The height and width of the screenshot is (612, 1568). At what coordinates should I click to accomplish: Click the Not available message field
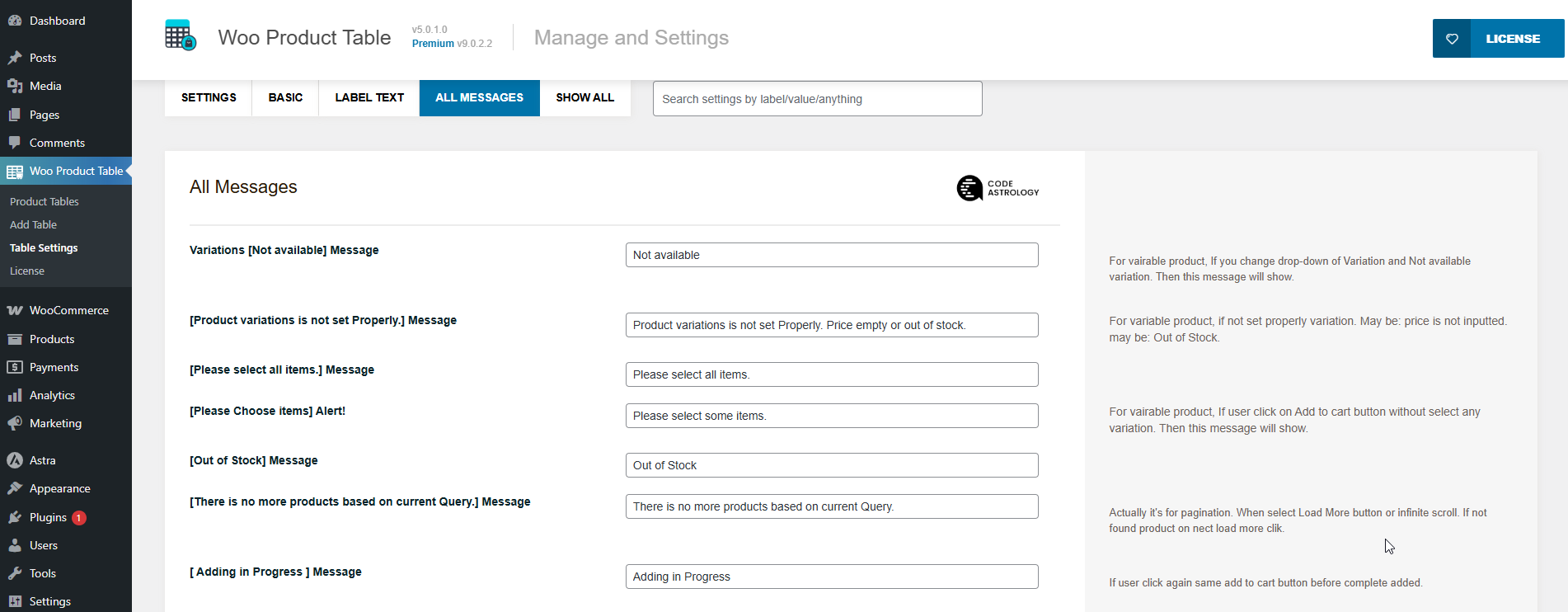tap(832, 255)
